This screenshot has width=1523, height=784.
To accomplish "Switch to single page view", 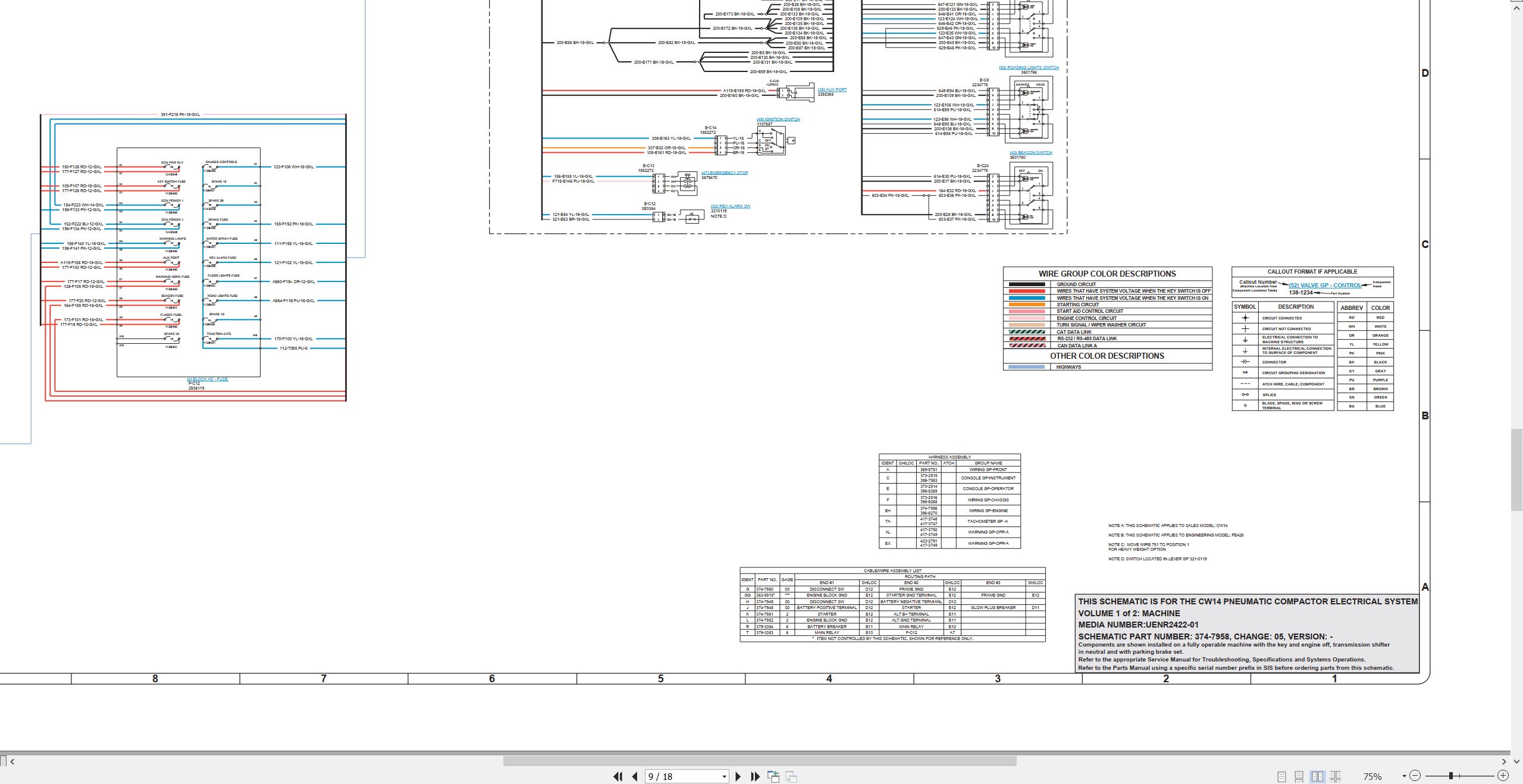I will (x=1282, y=776).
